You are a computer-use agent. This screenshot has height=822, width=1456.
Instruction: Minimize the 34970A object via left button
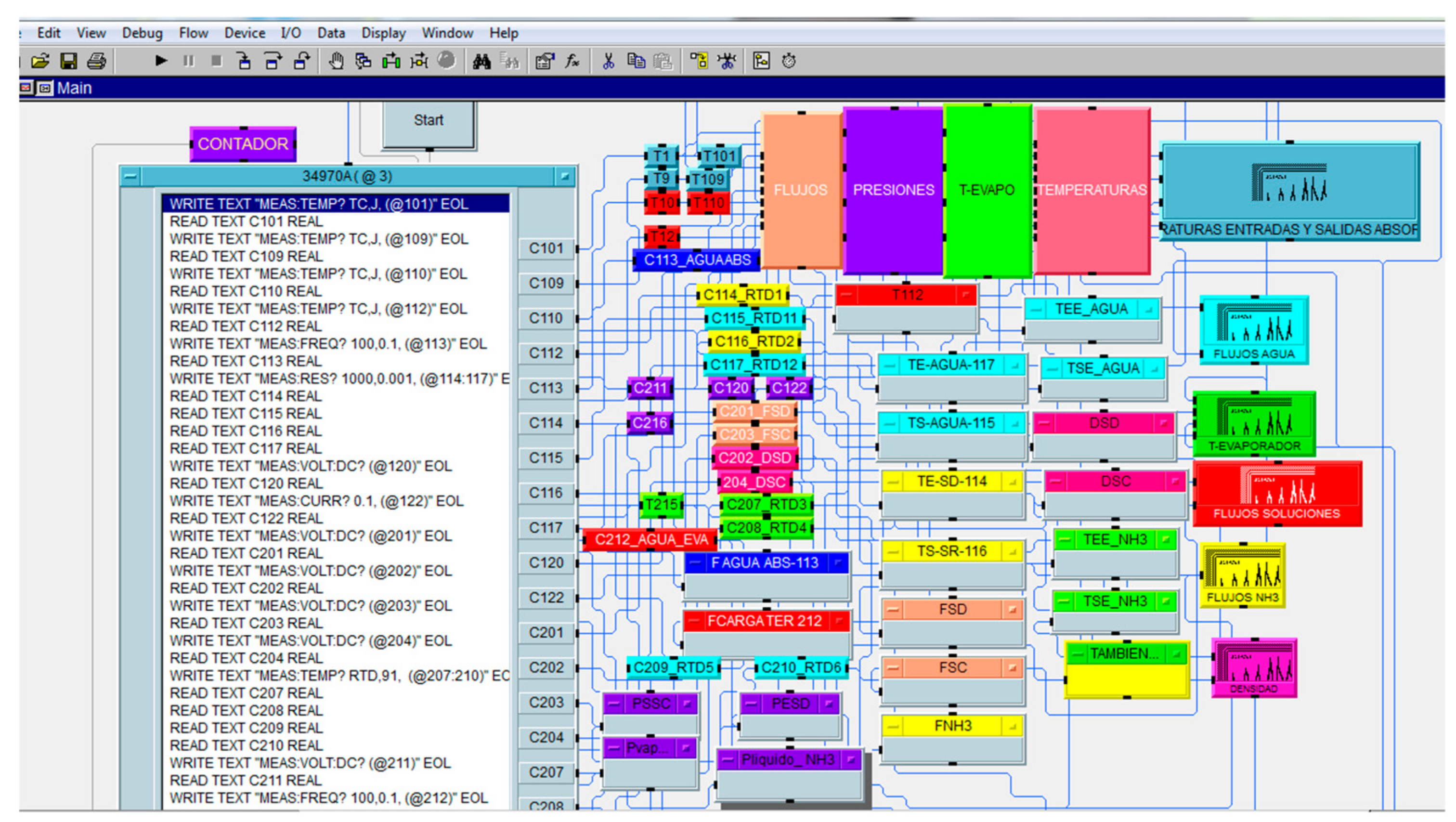pyautogui.click(x=130, y=176)
